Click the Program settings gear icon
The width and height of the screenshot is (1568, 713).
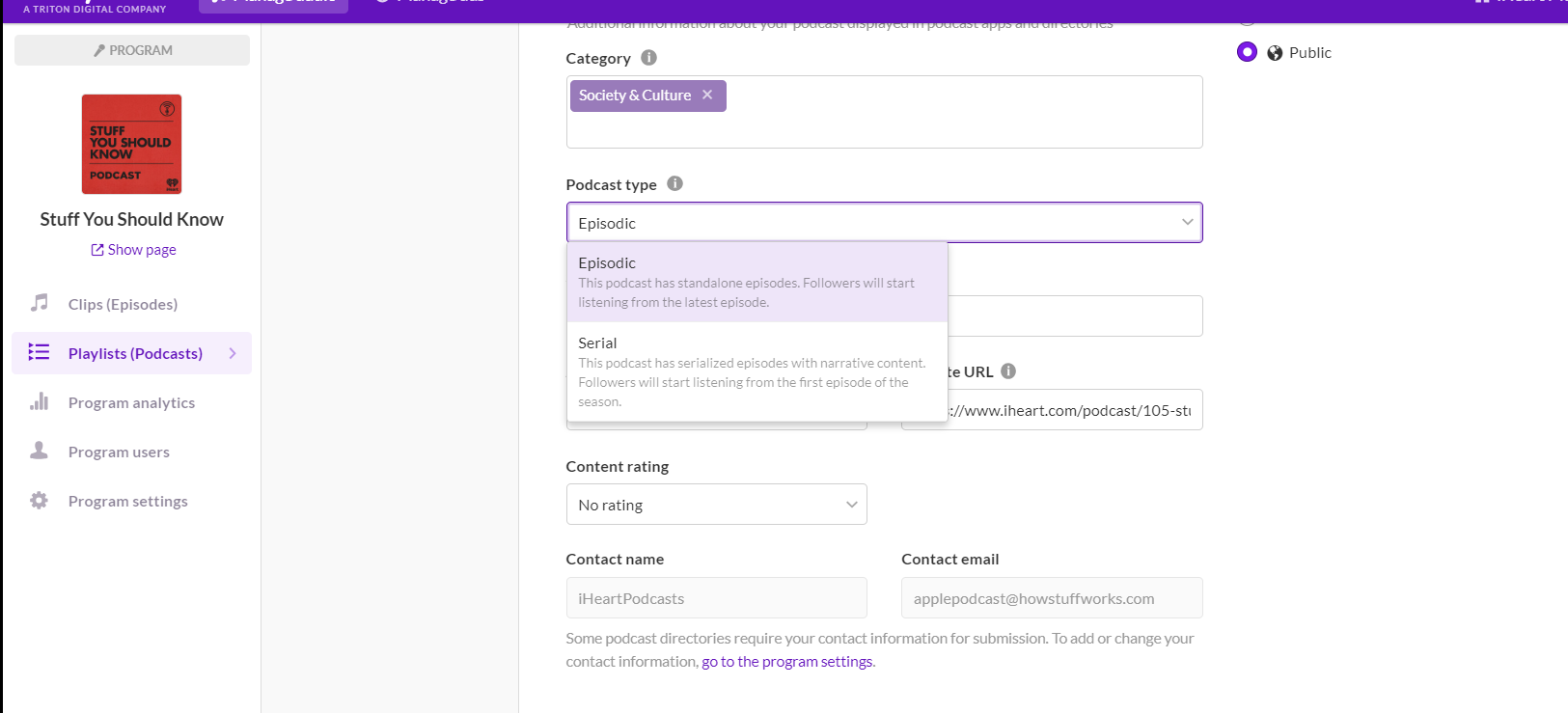click(x=39, y=500)
